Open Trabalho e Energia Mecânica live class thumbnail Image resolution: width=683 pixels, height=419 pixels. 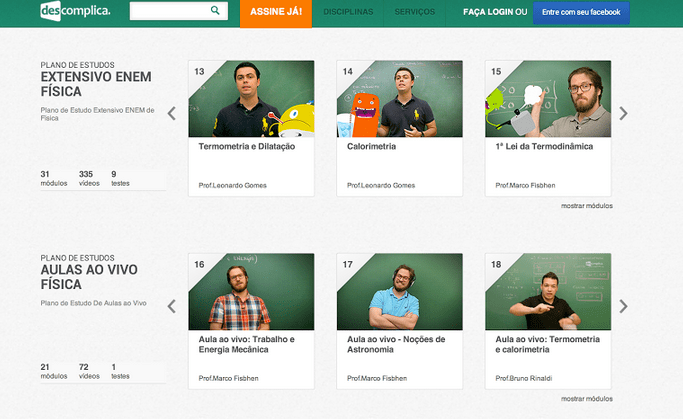[251, 291]
